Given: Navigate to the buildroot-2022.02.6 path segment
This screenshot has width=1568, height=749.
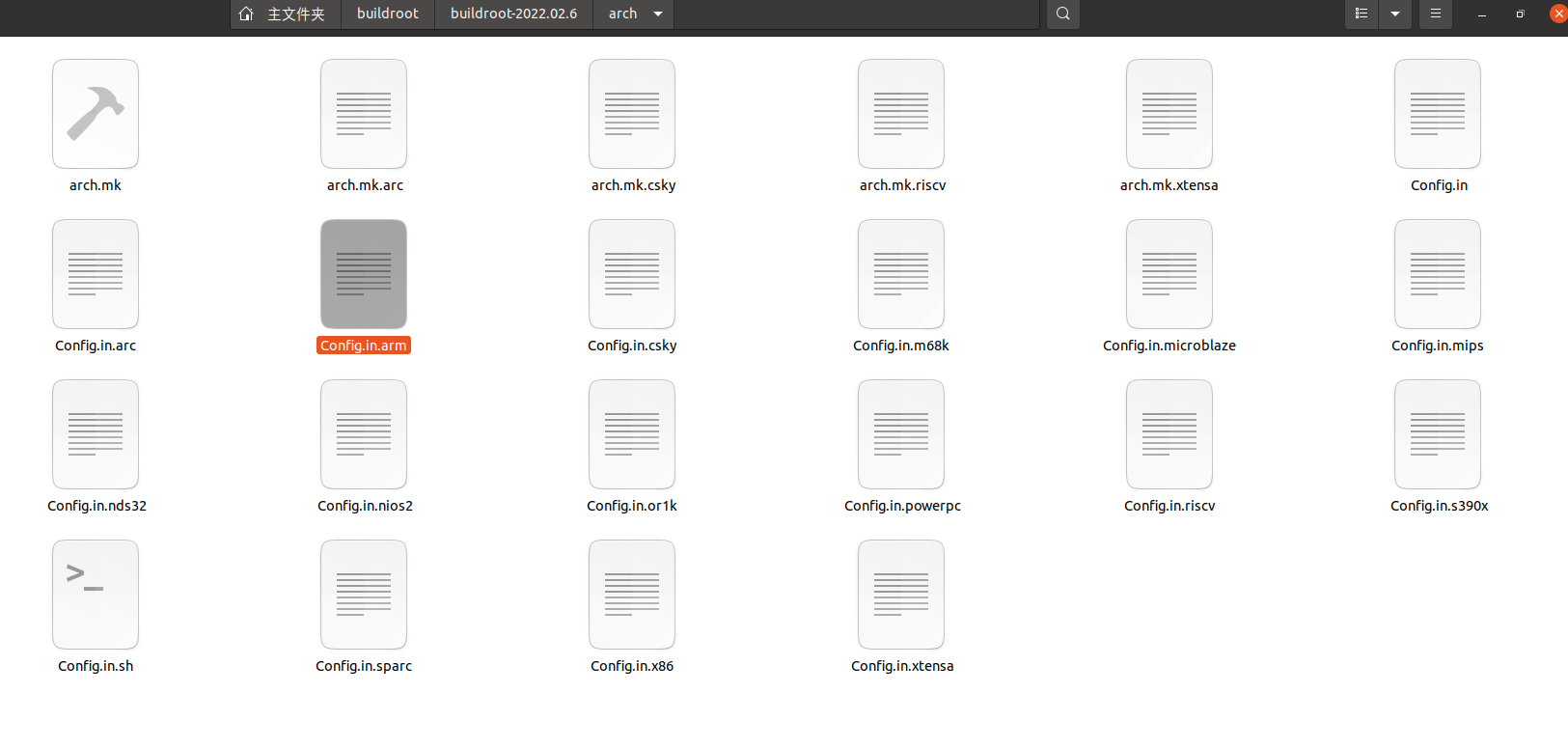Looking at the screenshot, I should [513, 14].
